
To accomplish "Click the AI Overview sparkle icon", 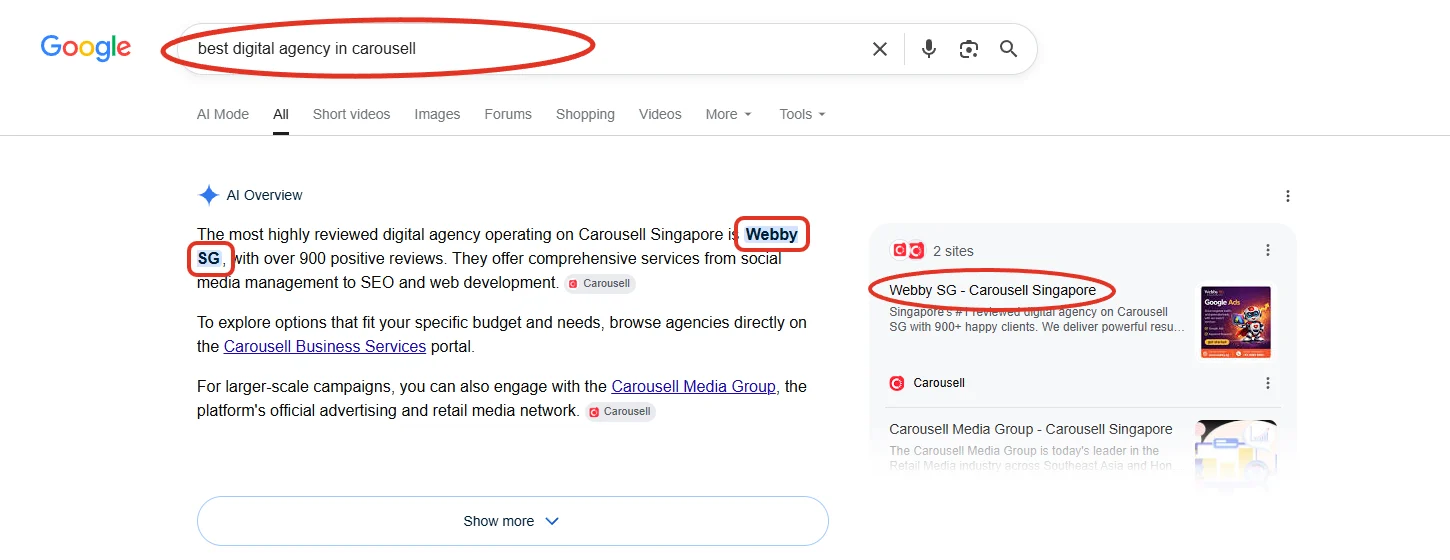I will click(208, 195).
